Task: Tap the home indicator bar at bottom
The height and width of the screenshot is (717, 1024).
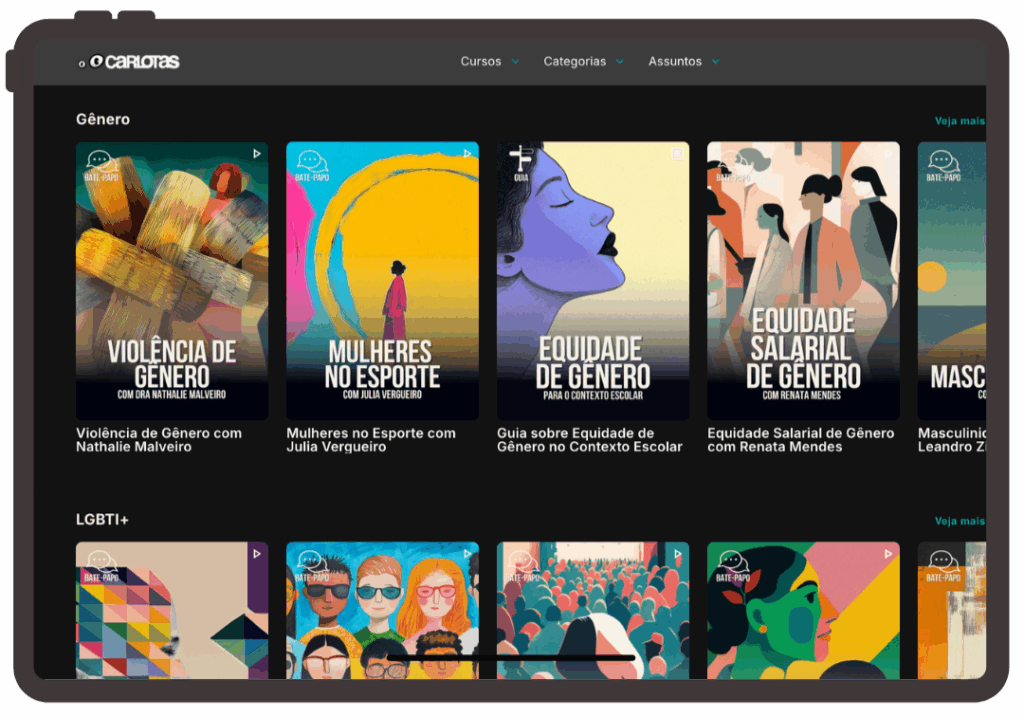Action: coord(512,658)
